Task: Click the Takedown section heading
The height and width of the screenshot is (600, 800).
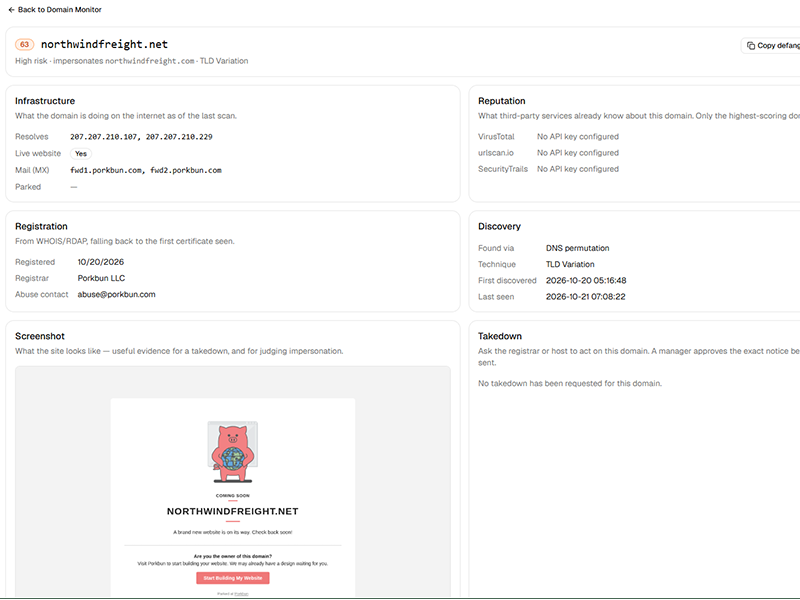Action: click(x=499, y=336)
